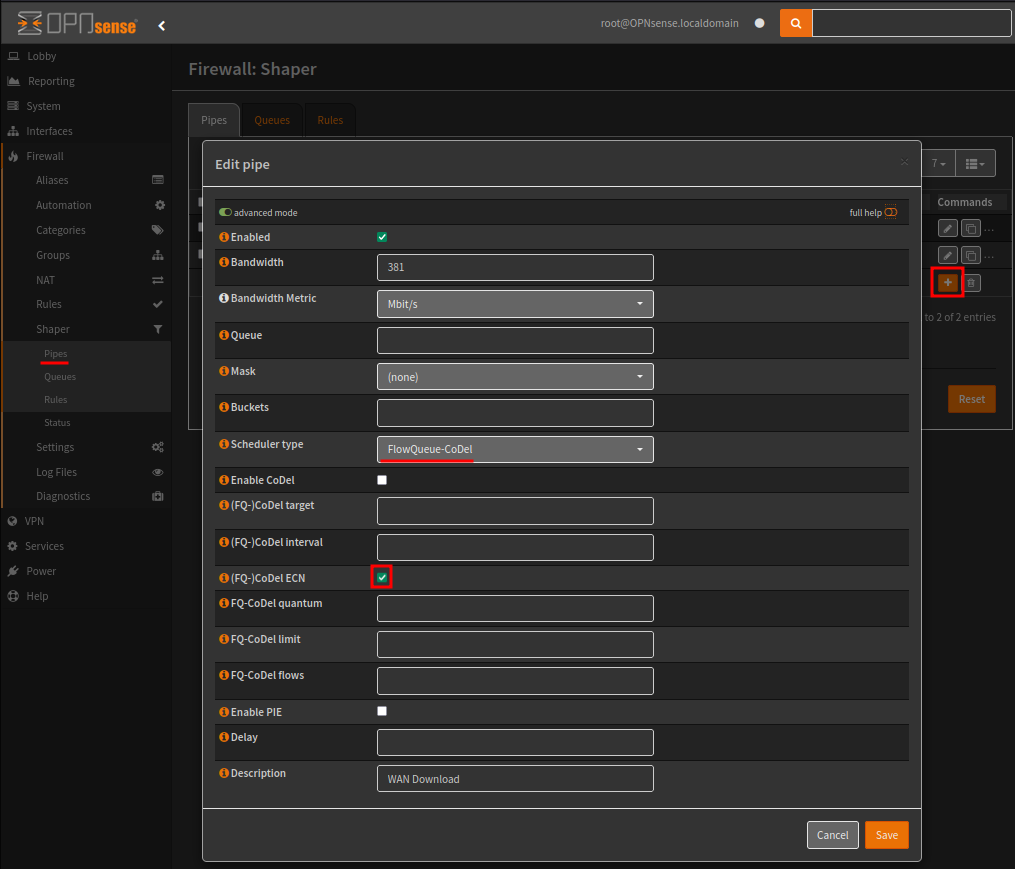
Task: Click the trash delete icon in Commands
Action: [x=971, y=282]
